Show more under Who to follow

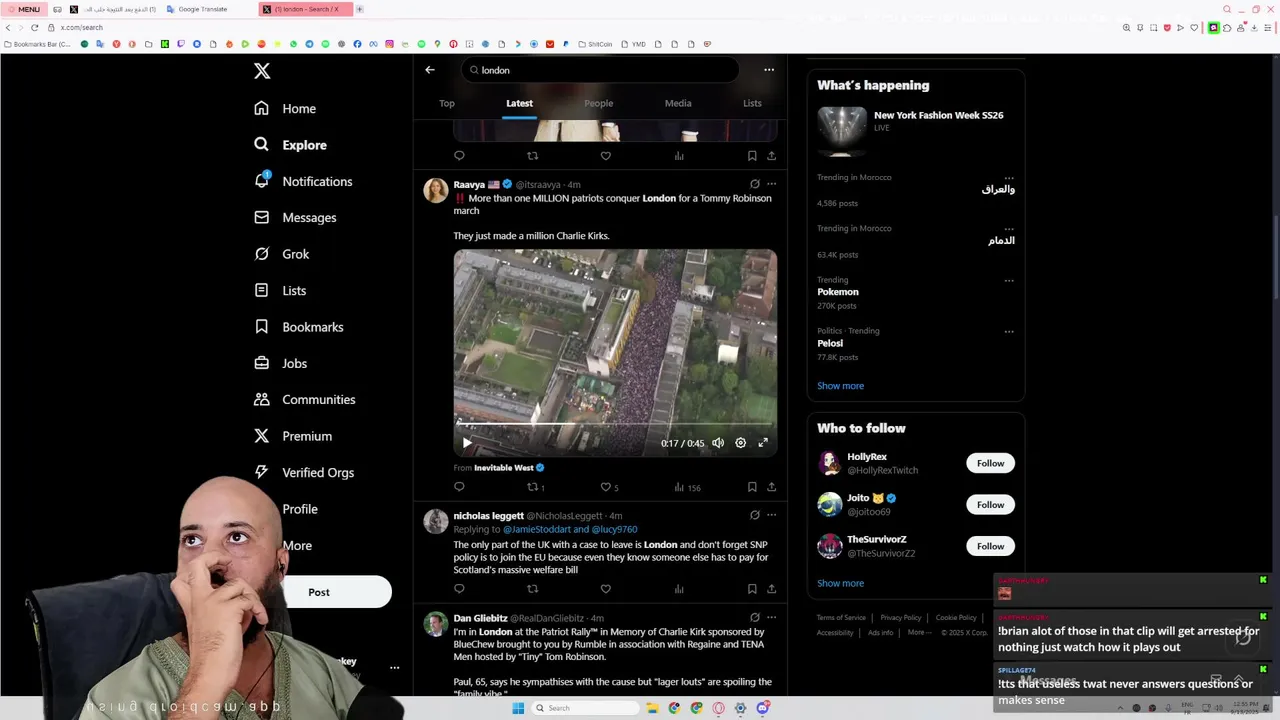[840, 583]
